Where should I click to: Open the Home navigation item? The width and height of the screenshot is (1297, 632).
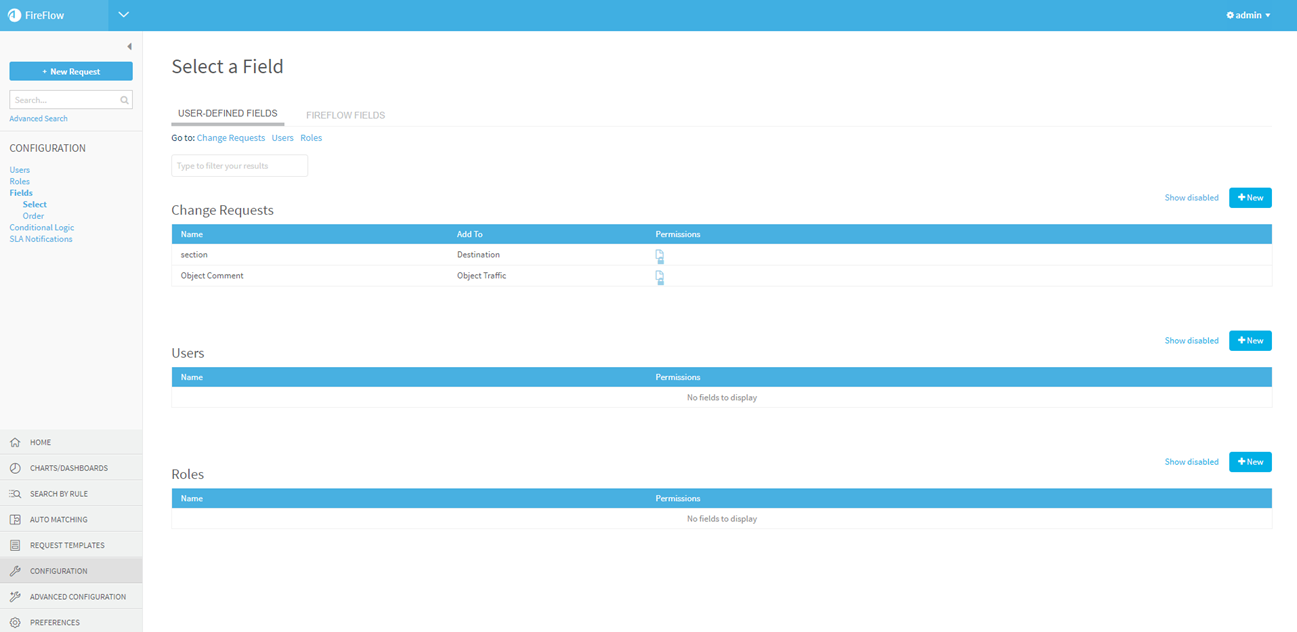[40, 442]
